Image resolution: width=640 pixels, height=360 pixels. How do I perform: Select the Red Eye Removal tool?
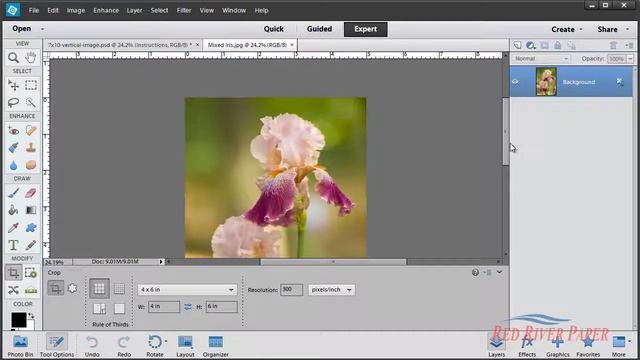(13, 131)
